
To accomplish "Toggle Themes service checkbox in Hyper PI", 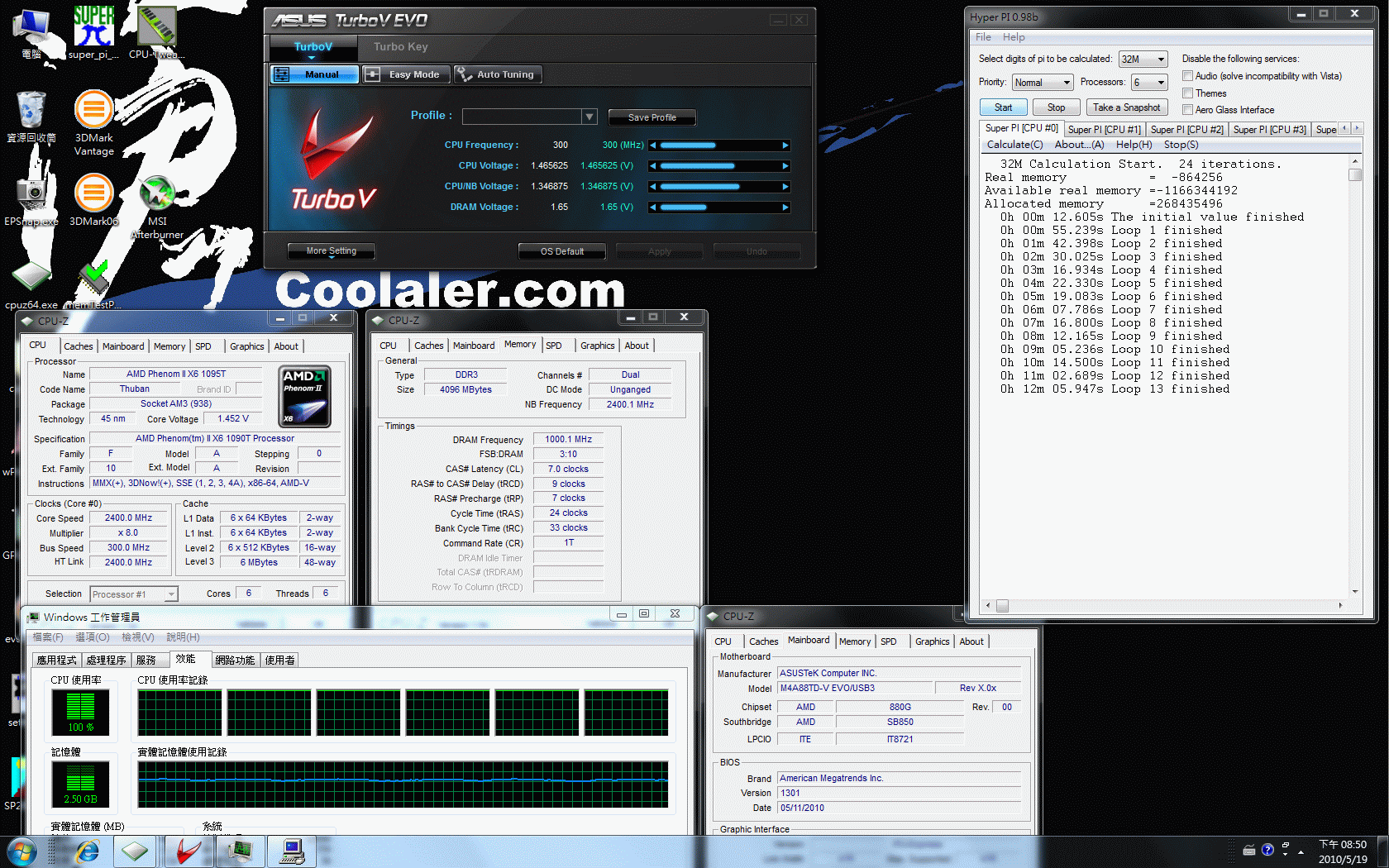I will pos(1187,93).
